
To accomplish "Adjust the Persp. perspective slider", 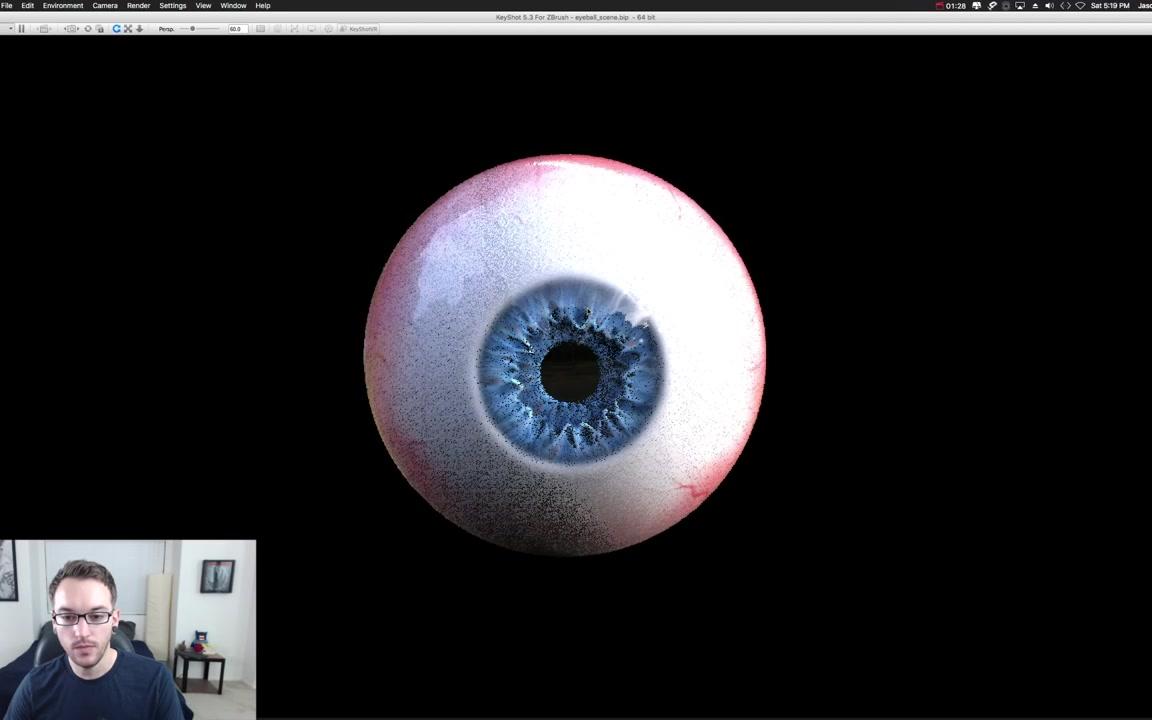I will point(198,29).
